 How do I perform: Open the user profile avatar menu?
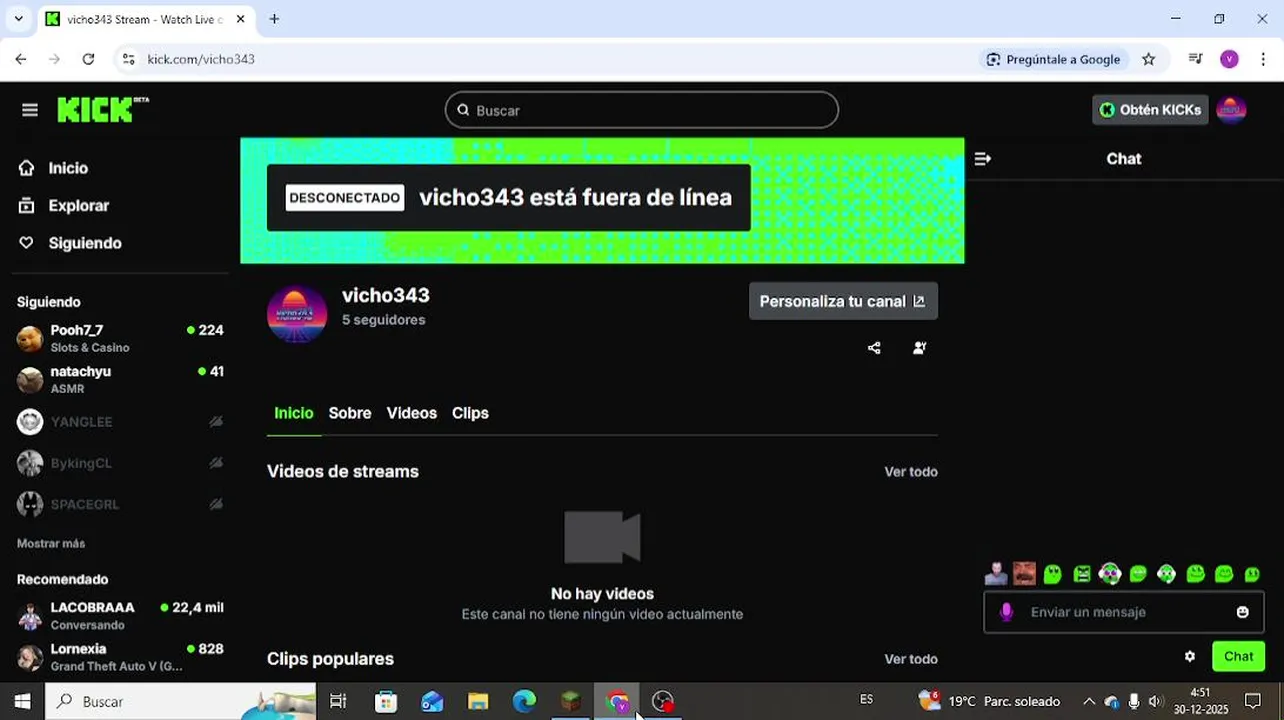(x=1231, y=110)
